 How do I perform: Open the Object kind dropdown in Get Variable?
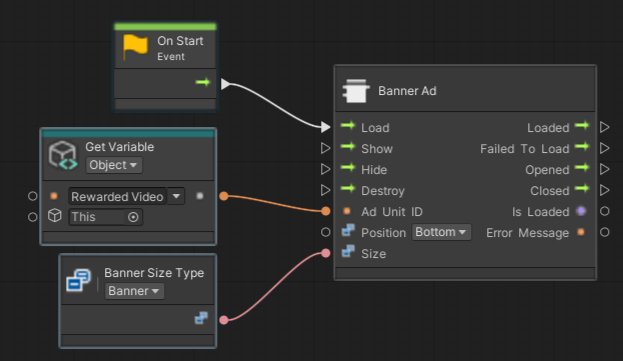click(x=114, y=165)
